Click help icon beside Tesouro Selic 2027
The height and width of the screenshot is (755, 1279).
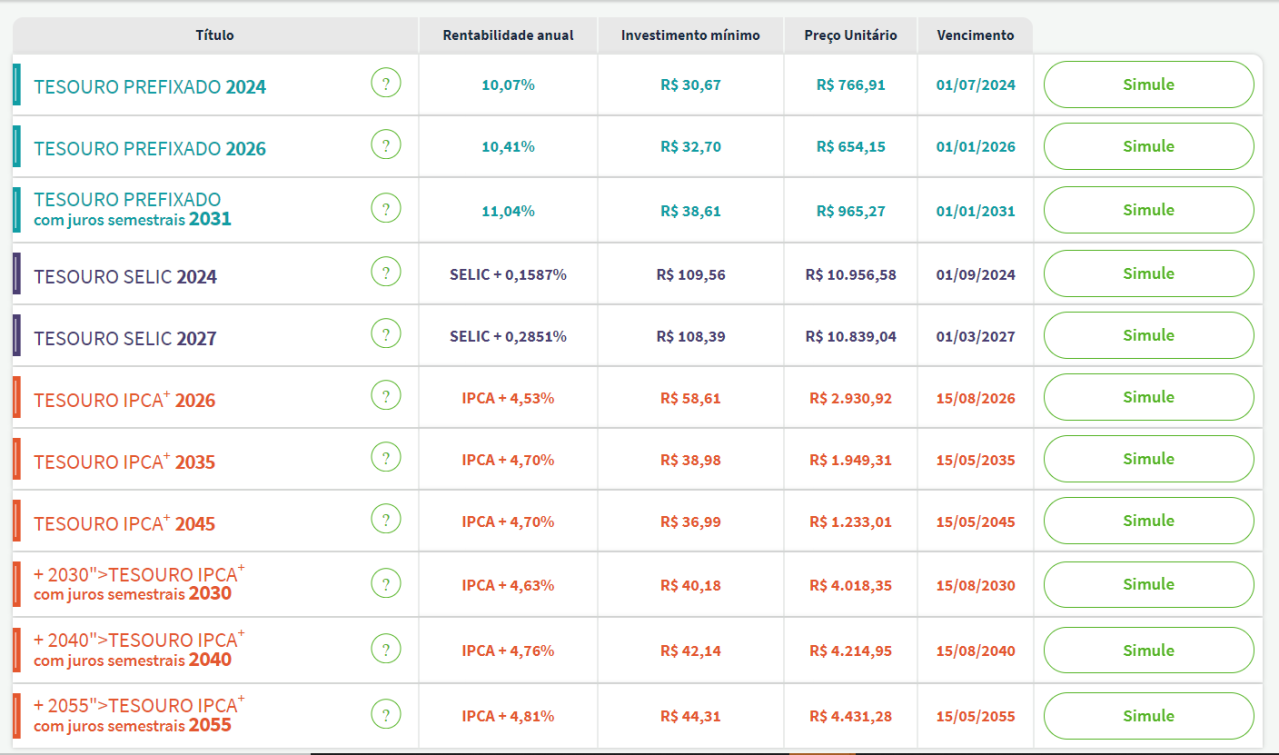[385, 334]
